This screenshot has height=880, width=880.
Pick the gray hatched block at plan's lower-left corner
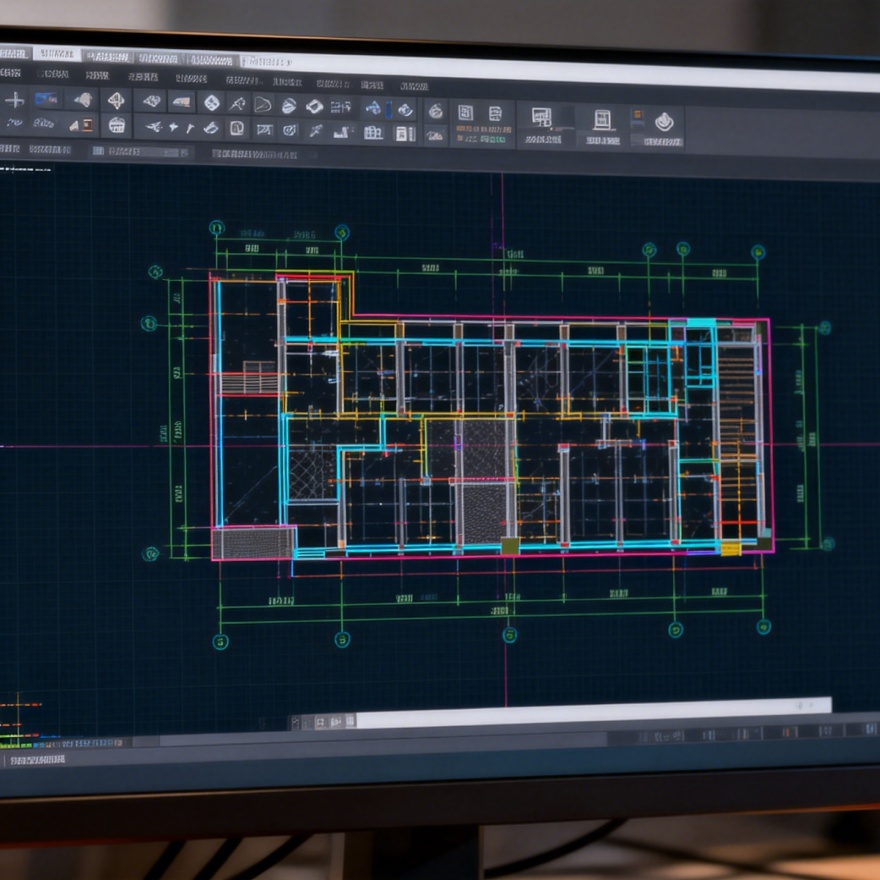(x=254, y=543)
